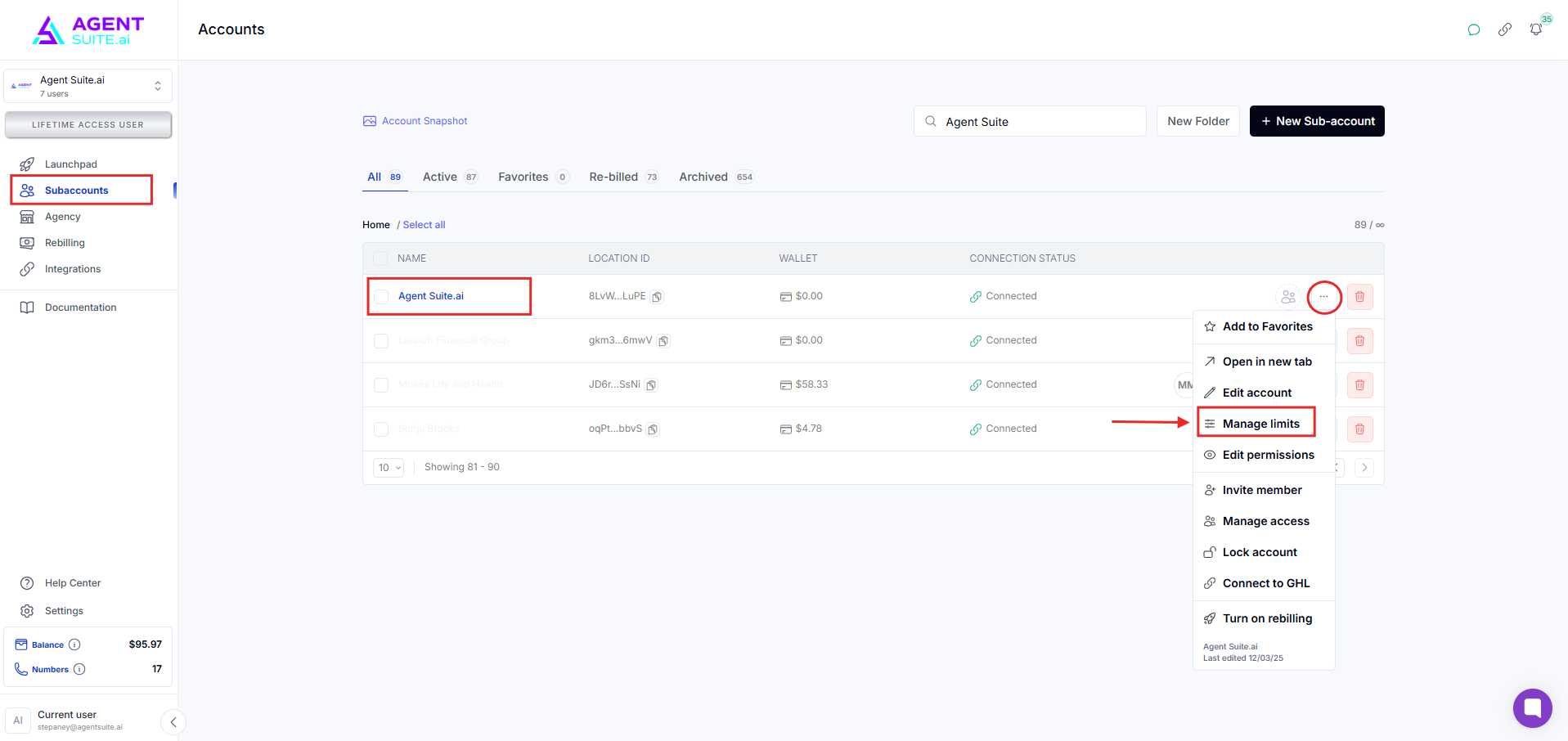Open the Favorites tab
This screenshot has height=741, width=1568.
tap(533, 177)
